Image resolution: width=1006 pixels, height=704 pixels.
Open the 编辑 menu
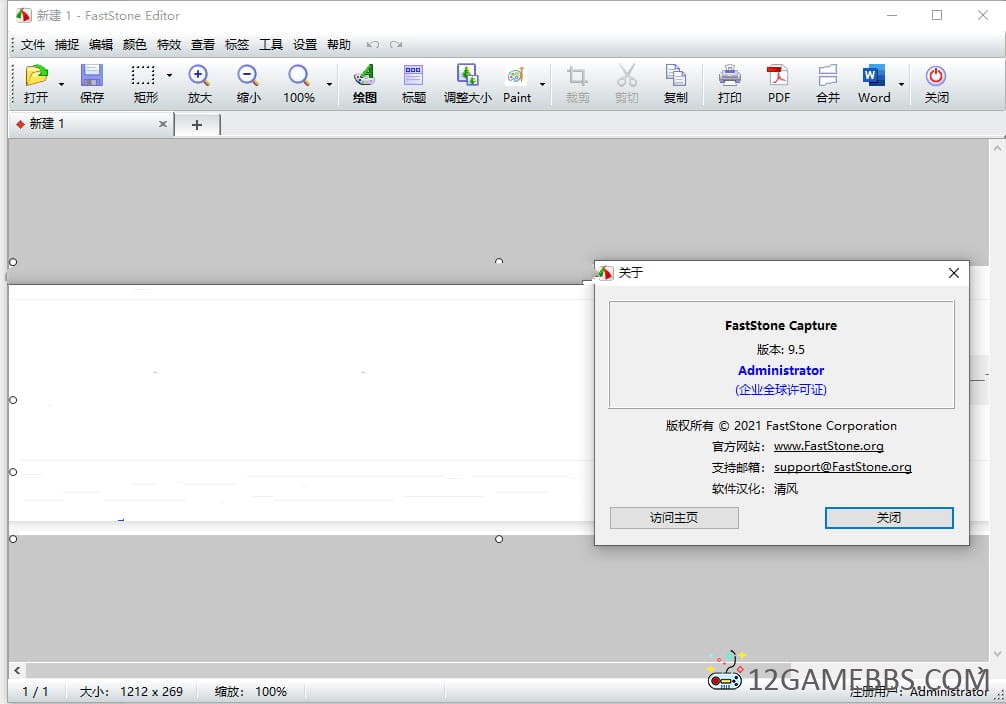tap(101, 44)
